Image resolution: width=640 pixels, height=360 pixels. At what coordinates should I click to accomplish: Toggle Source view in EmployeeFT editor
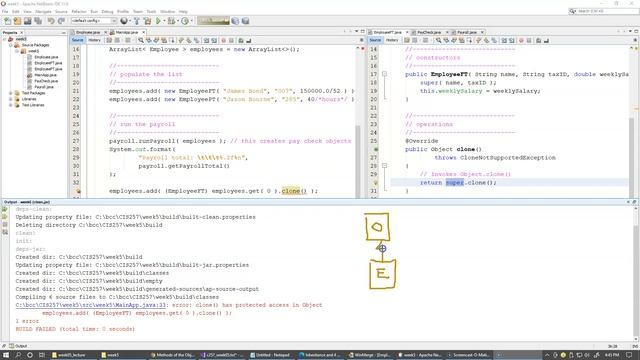pos(375,40)
